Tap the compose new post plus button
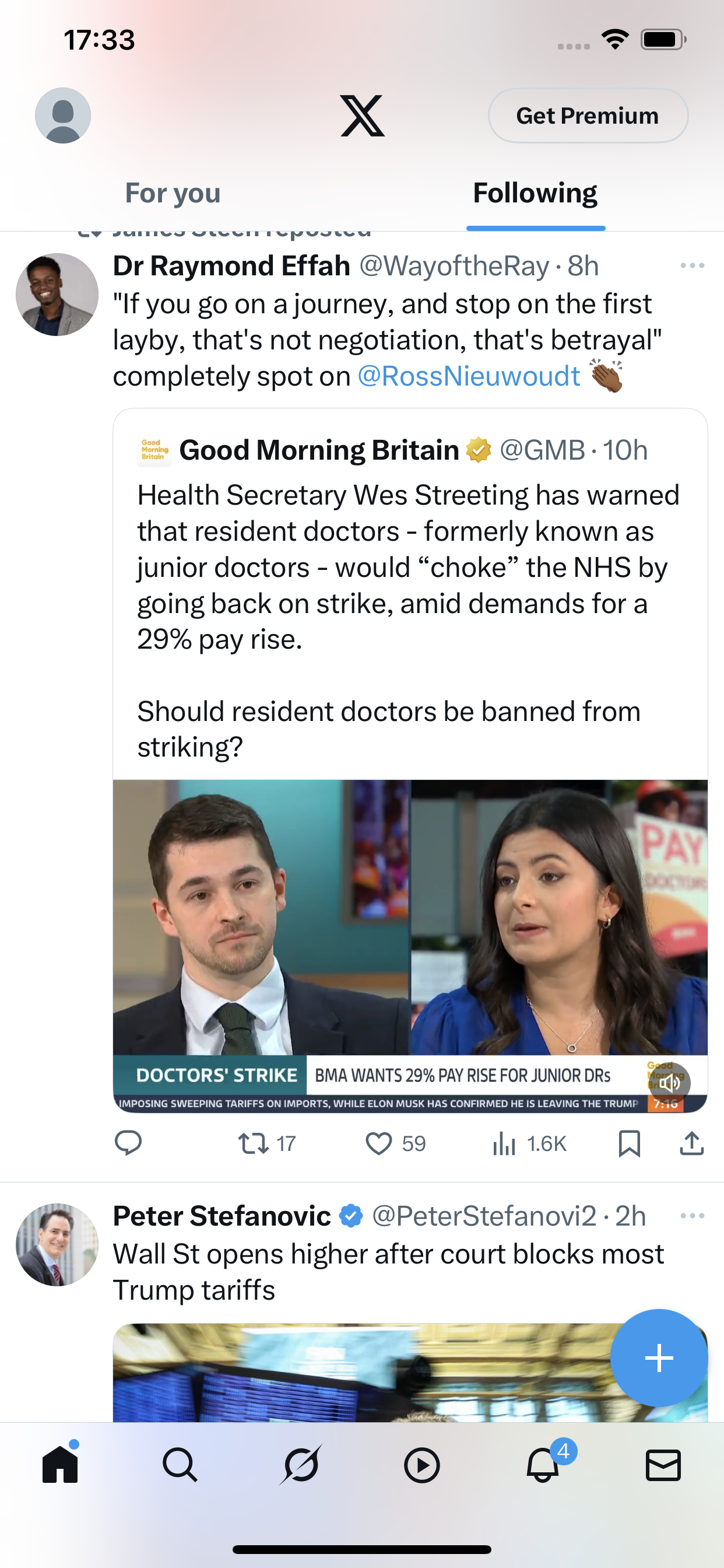724x1568 pixels. point(659,1358)
